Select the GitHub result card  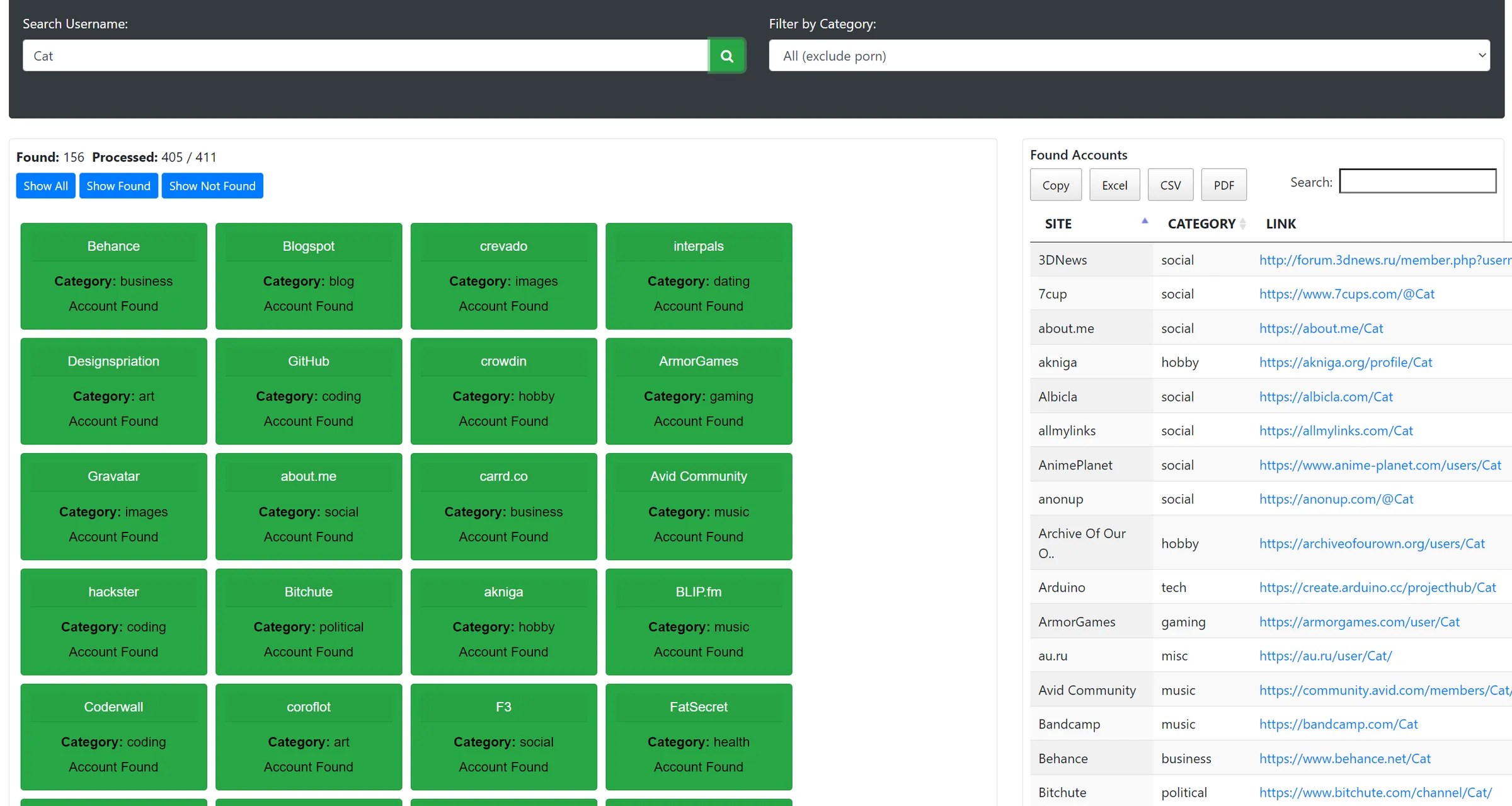click(309, 391)
